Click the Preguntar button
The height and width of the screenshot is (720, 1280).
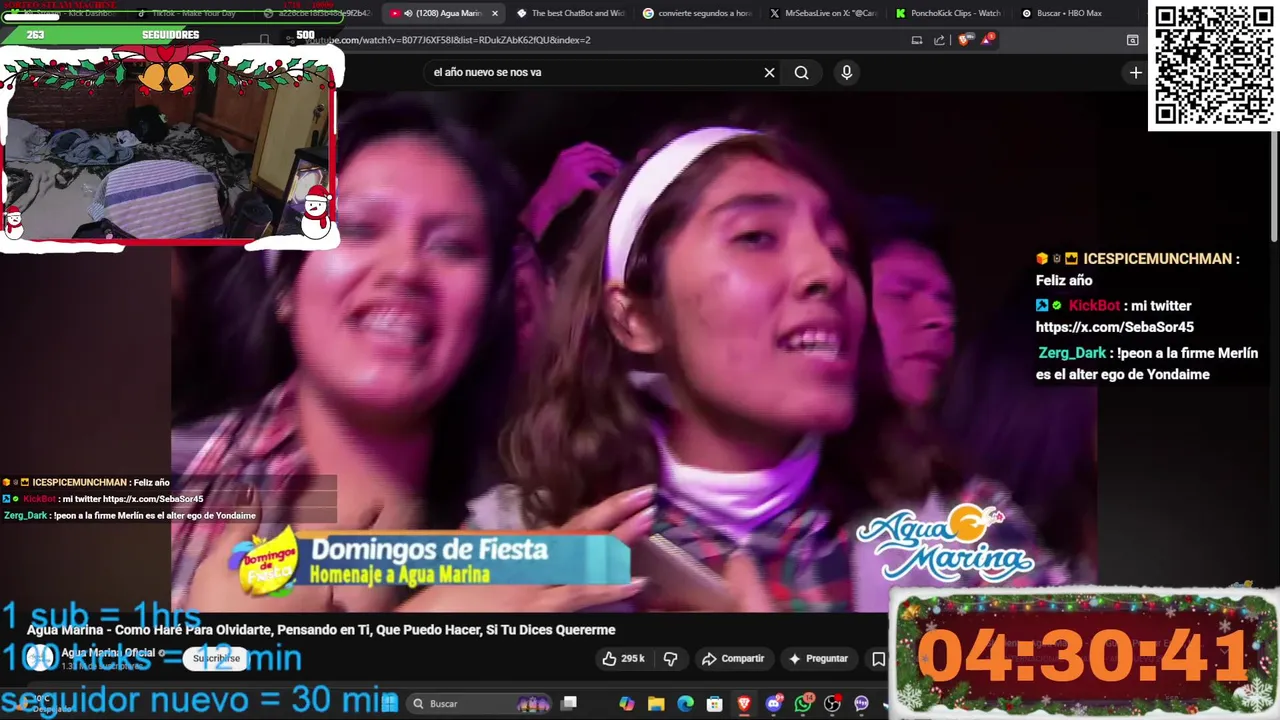(818, 658)
